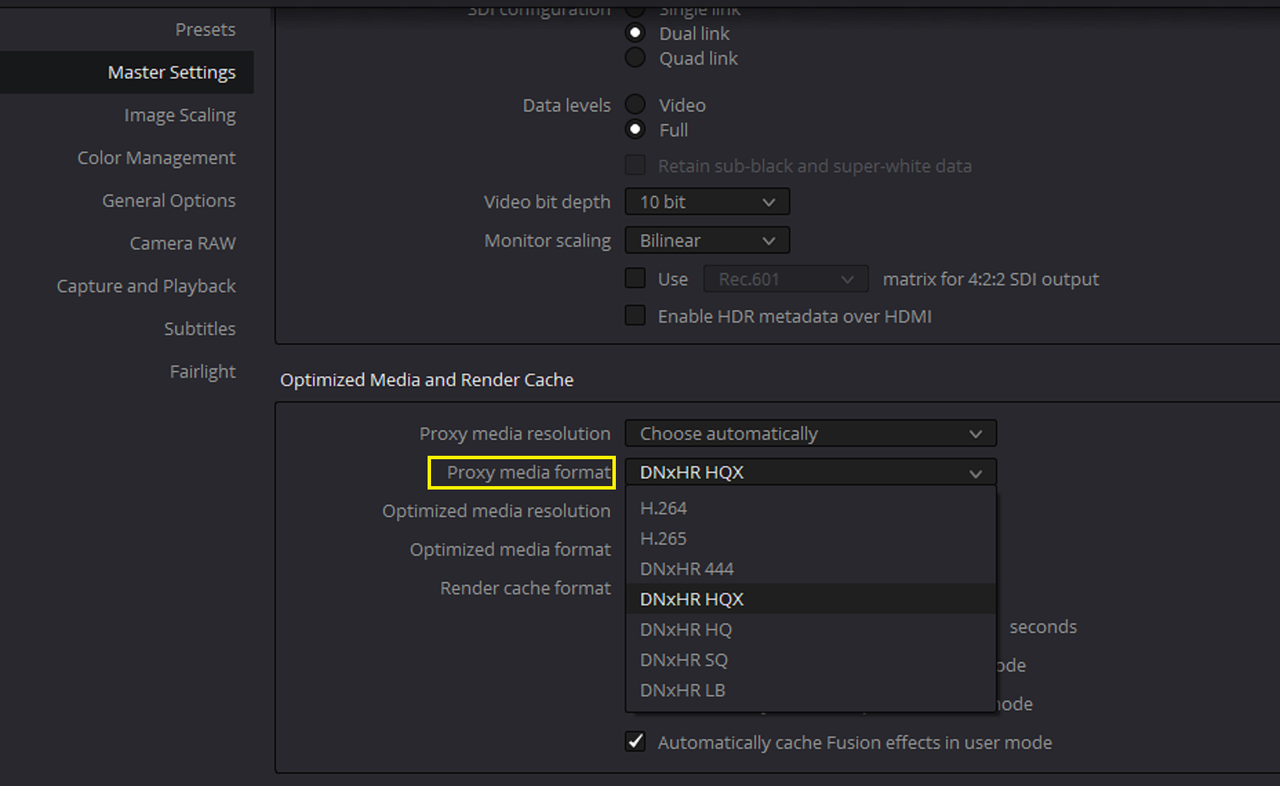Open Fairlight settings section
The image size is (1280, 786).
click(x=203, y=371)
